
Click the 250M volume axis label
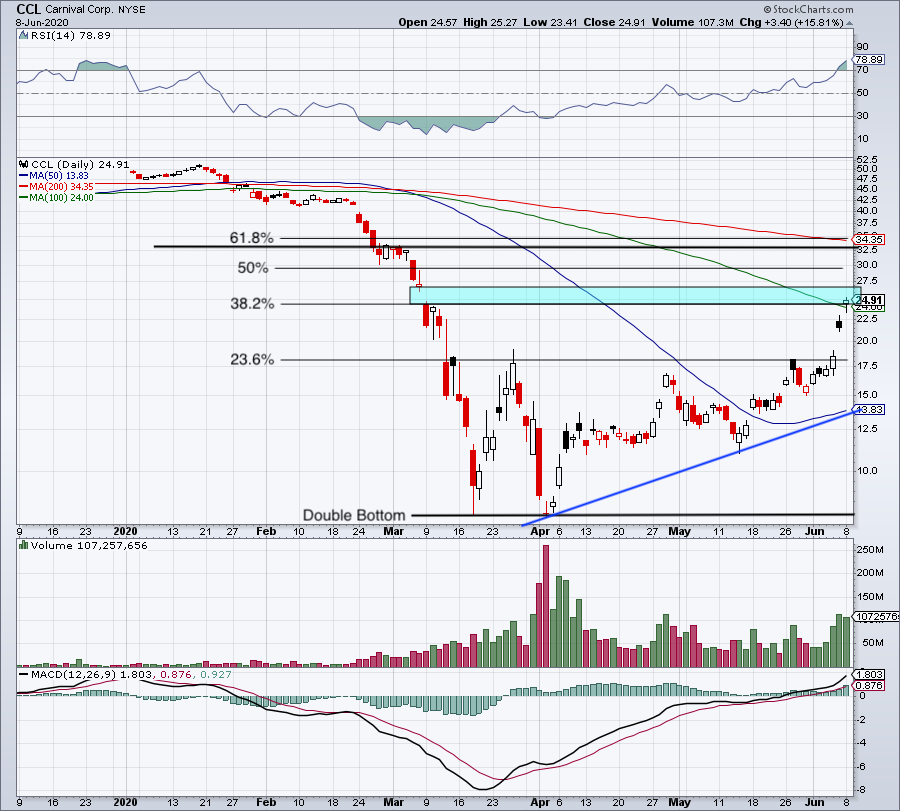(870, 550)
